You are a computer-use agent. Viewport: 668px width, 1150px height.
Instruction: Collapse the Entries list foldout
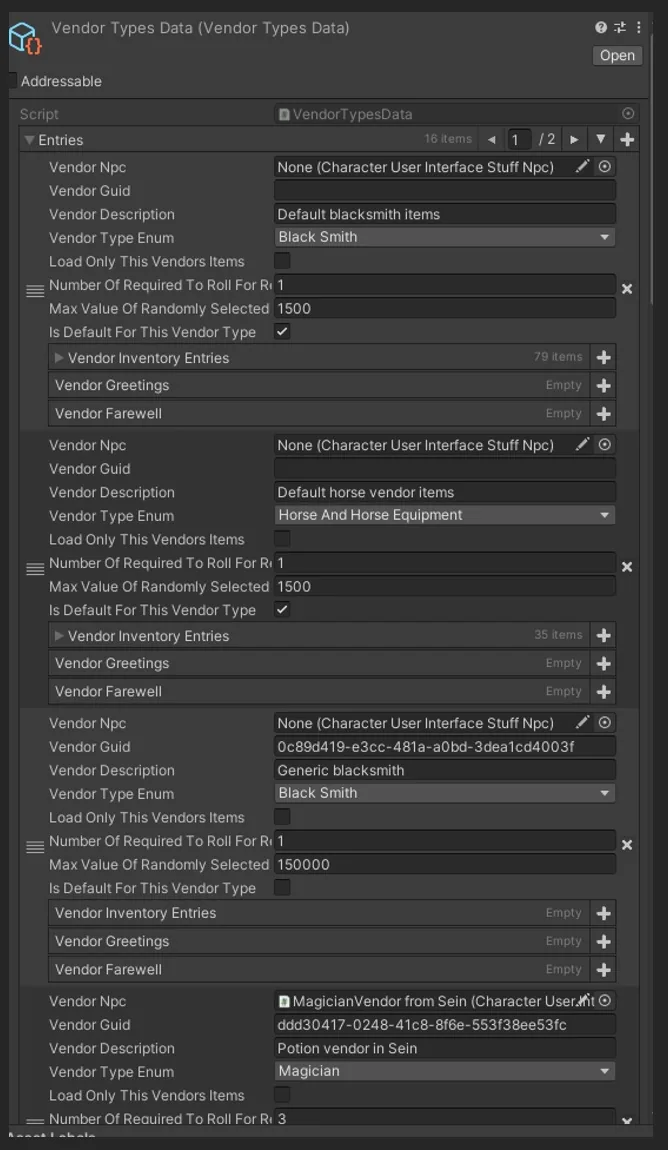tap(29, 139)
